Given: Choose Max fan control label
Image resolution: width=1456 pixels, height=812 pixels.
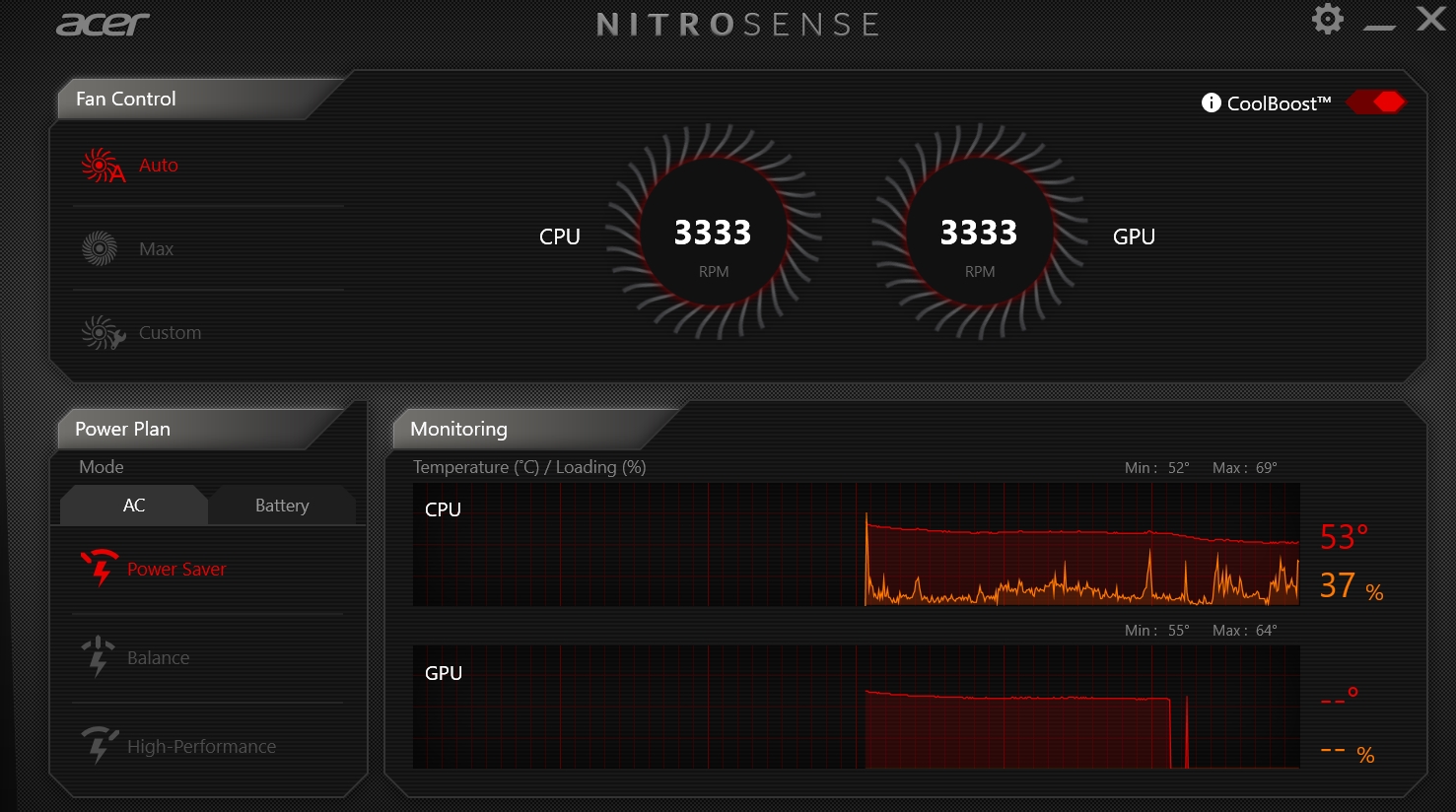Looking at the screenshot, I should tap(156, 249).
